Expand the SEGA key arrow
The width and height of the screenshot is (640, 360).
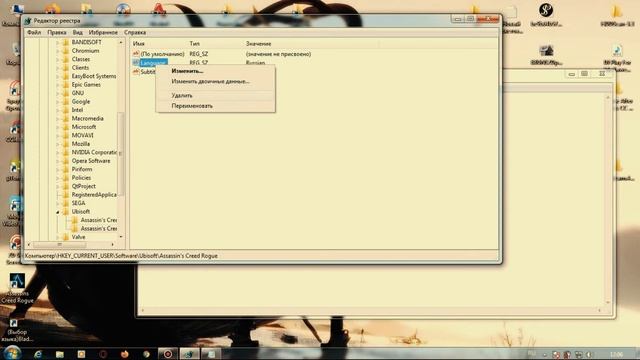[x=58, y=203]
